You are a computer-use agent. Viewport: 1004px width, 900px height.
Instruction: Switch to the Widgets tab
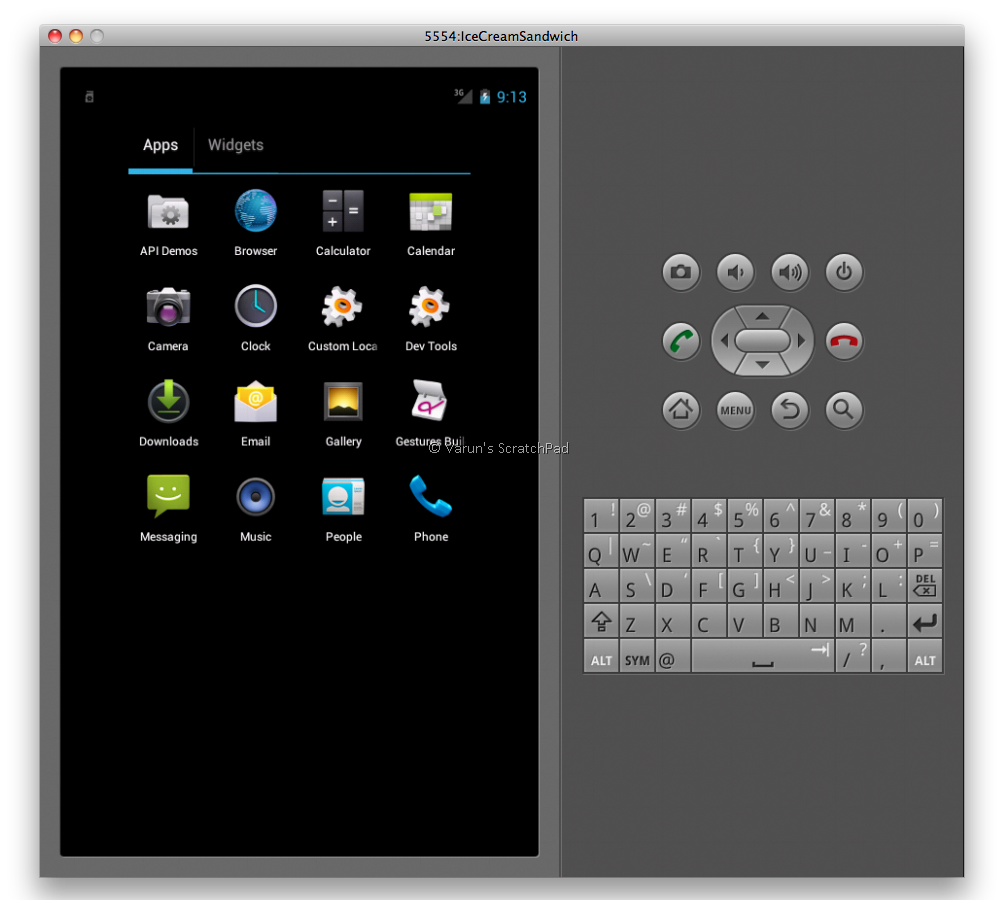(x=236, y=145)
